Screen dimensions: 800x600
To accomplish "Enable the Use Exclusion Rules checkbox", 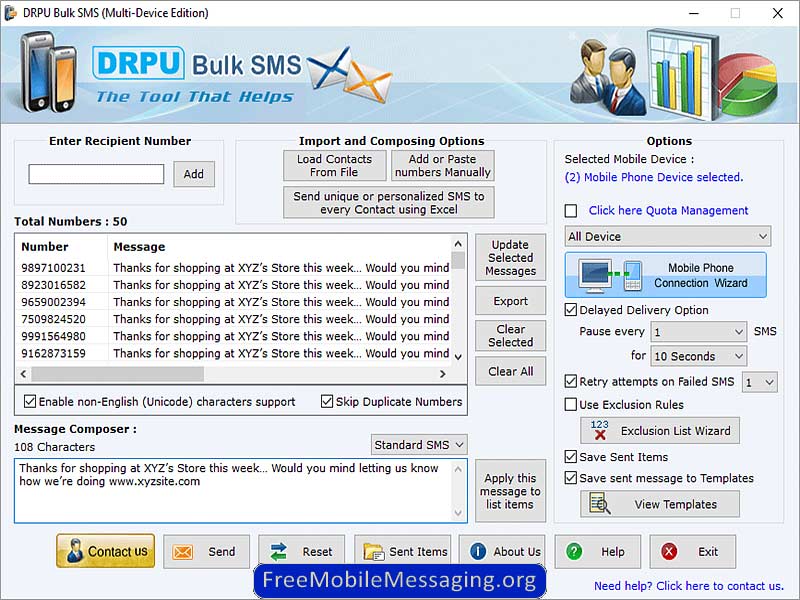I will point(571,405).
